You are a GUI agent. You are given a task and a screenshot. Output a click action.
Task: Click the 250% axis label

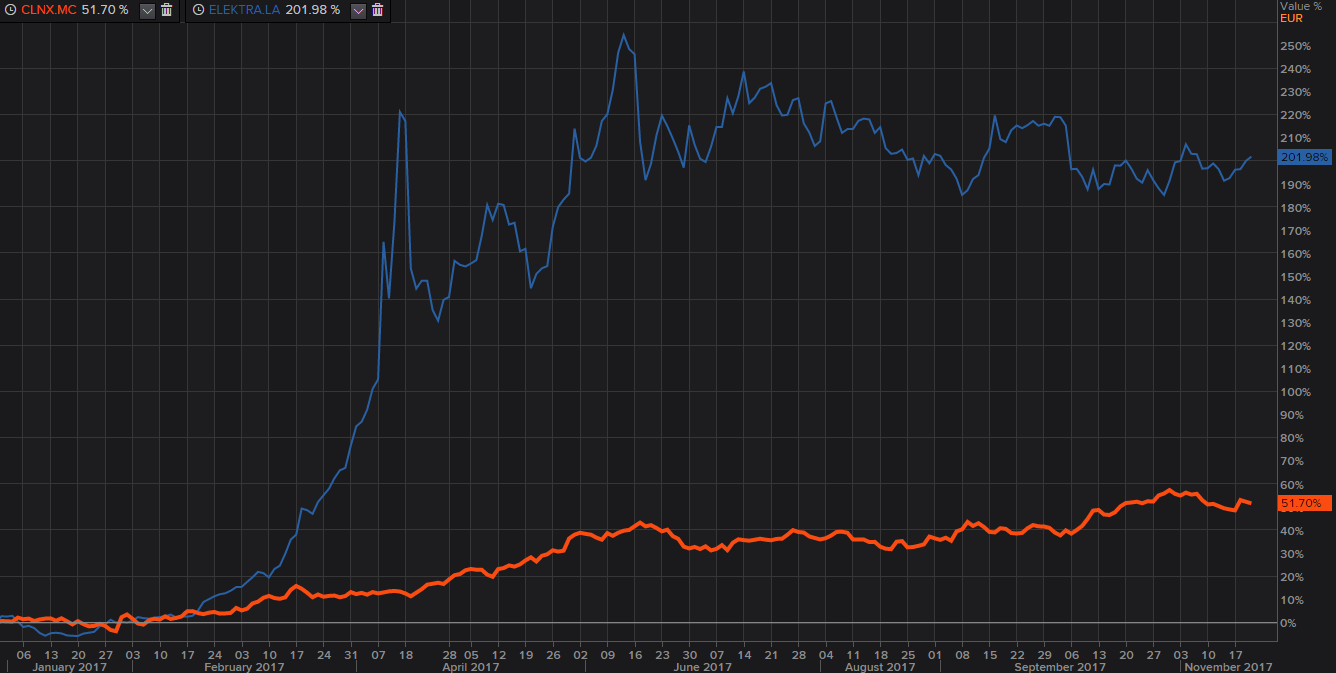point(1294,46)
